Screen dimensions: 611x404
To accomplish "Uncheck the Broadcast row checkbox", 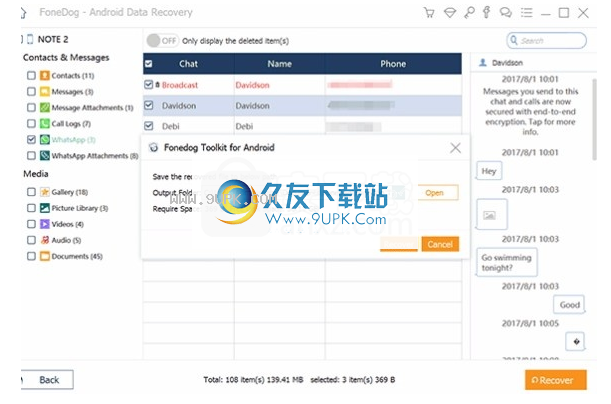I will pyautogui.click(x=148, y=85).
